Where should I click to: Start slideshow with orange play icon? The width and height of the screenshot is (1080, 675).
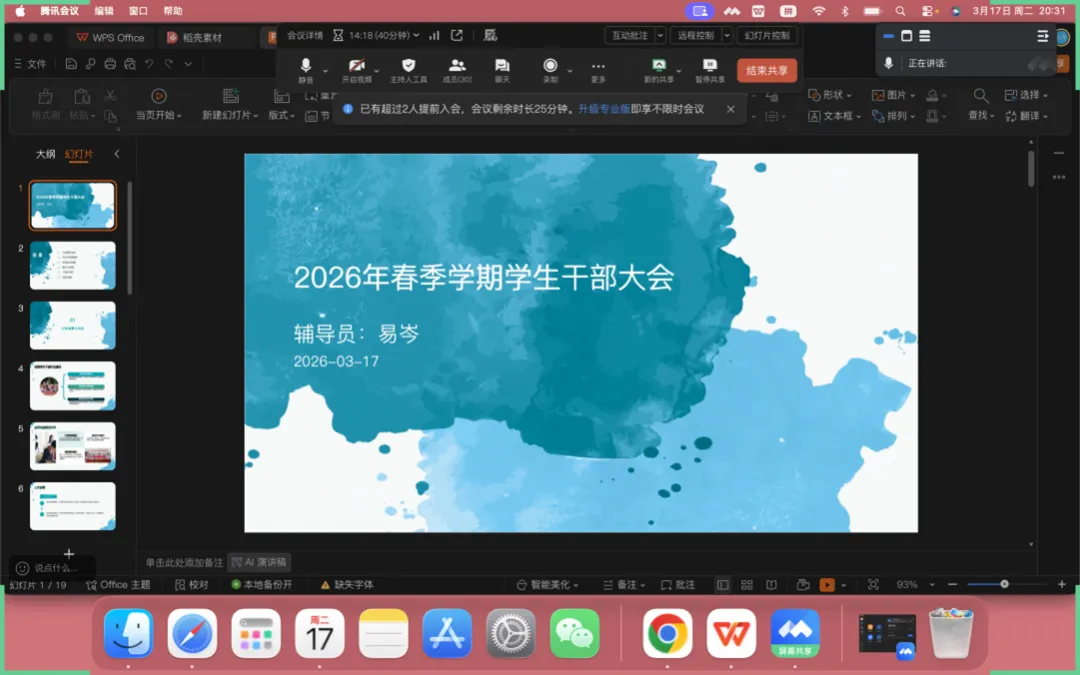(x=827, y=585)
